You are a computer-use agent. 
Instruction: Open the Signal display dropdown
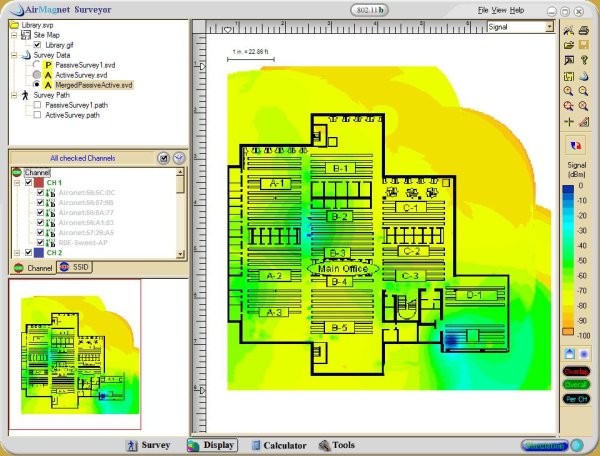pyautogui.click(x=549, y=27)
